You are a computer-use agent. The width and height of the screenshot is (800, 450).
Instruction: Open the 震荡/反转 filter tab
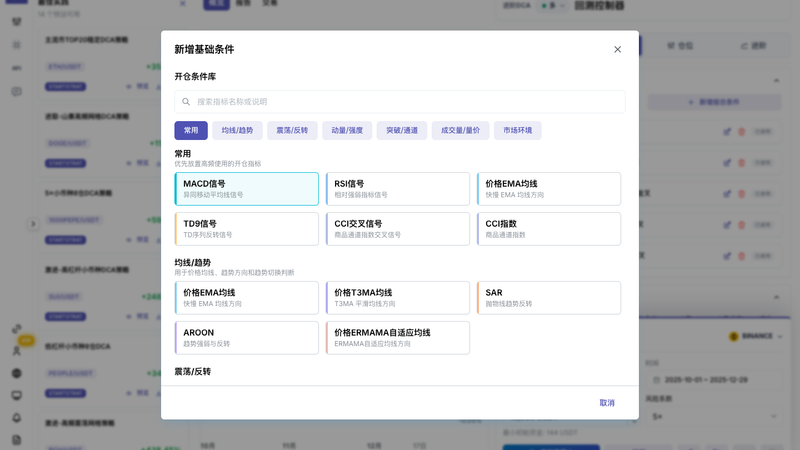point(292,131)
